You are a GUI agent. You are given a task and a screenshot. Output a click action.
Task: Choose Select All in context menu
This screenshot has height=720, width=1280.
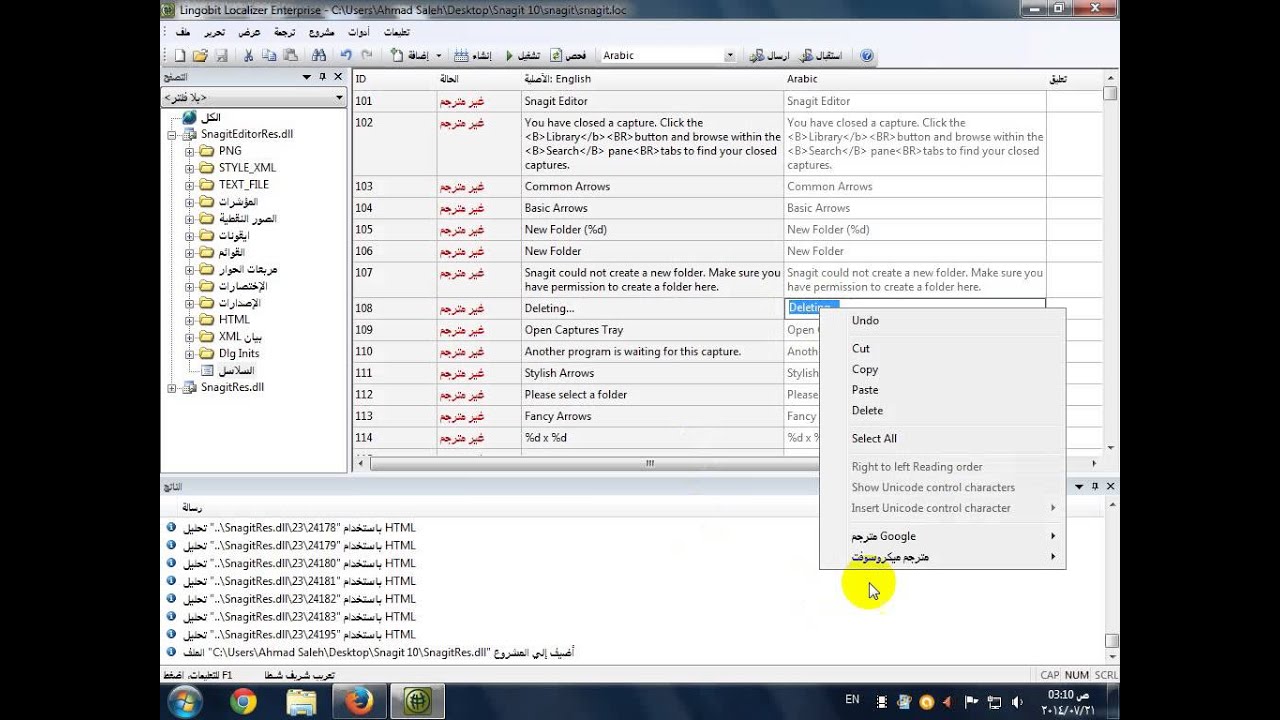tap(942, 439)
